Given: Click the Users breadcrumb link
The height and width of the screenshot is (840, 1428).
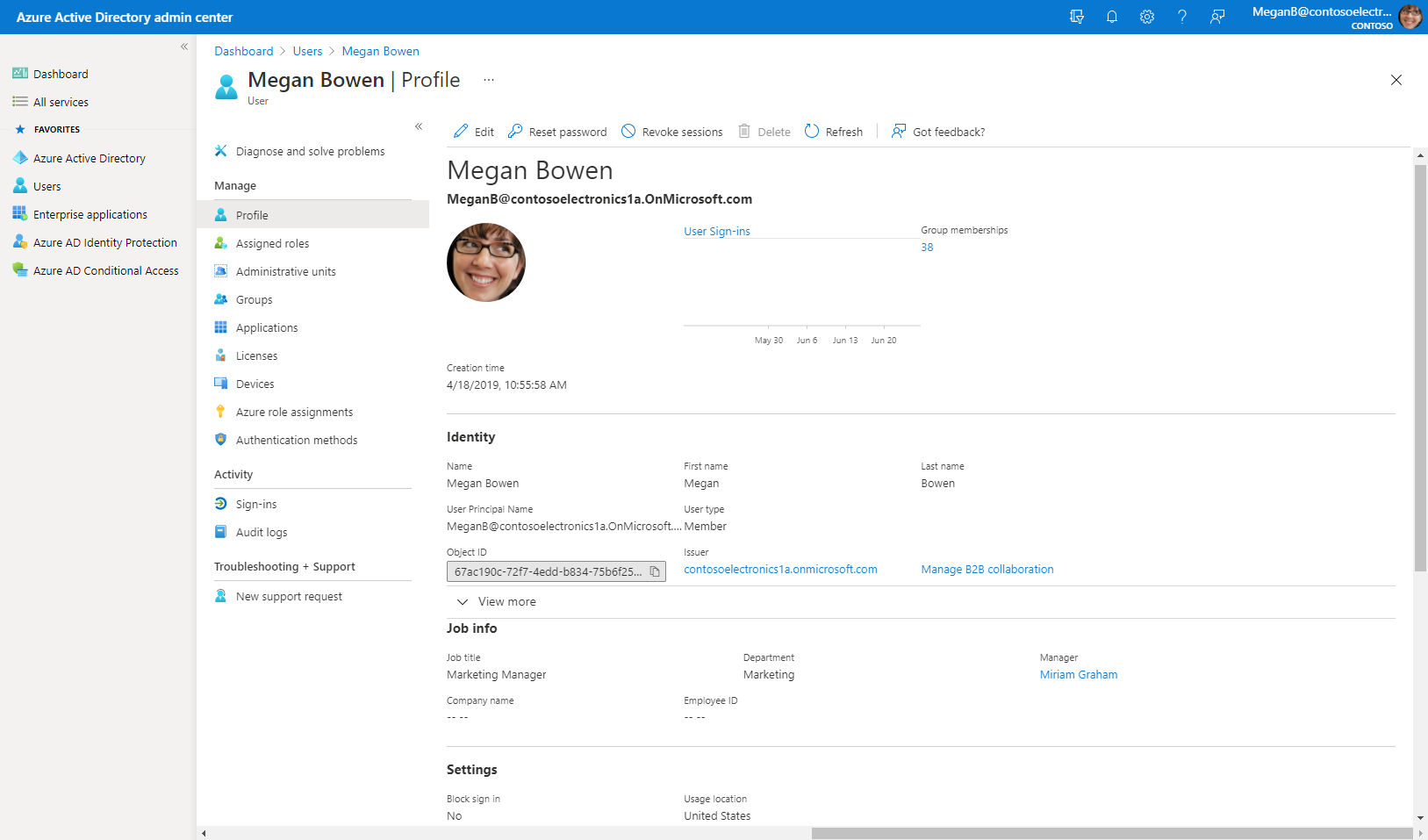Looking at the screenshot, I should (x=307, y=52).
